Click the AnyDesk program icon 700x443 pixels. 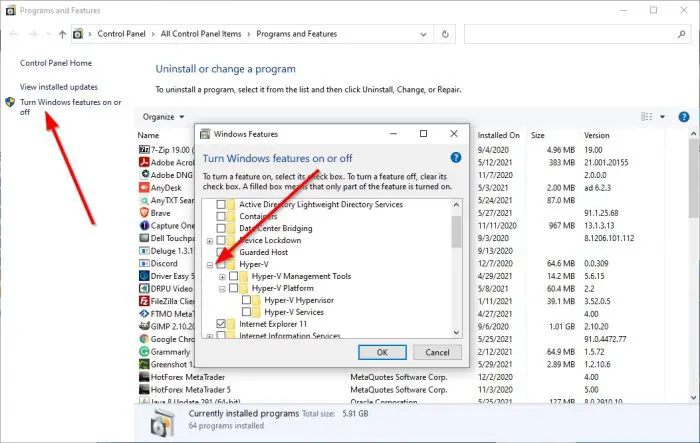point(144,188)
